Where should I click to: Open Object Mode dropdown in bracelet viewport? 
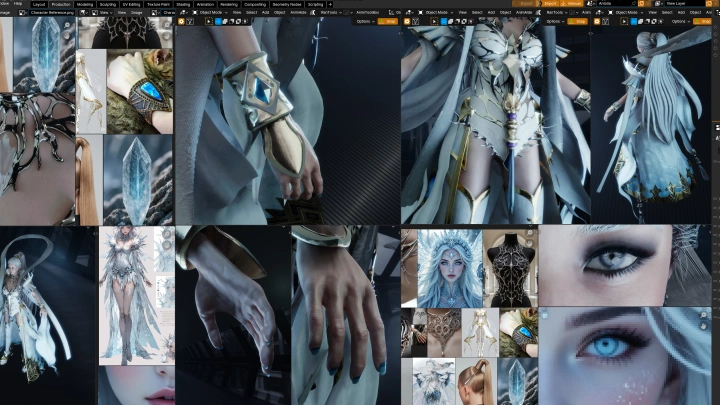tap(211, 13)
